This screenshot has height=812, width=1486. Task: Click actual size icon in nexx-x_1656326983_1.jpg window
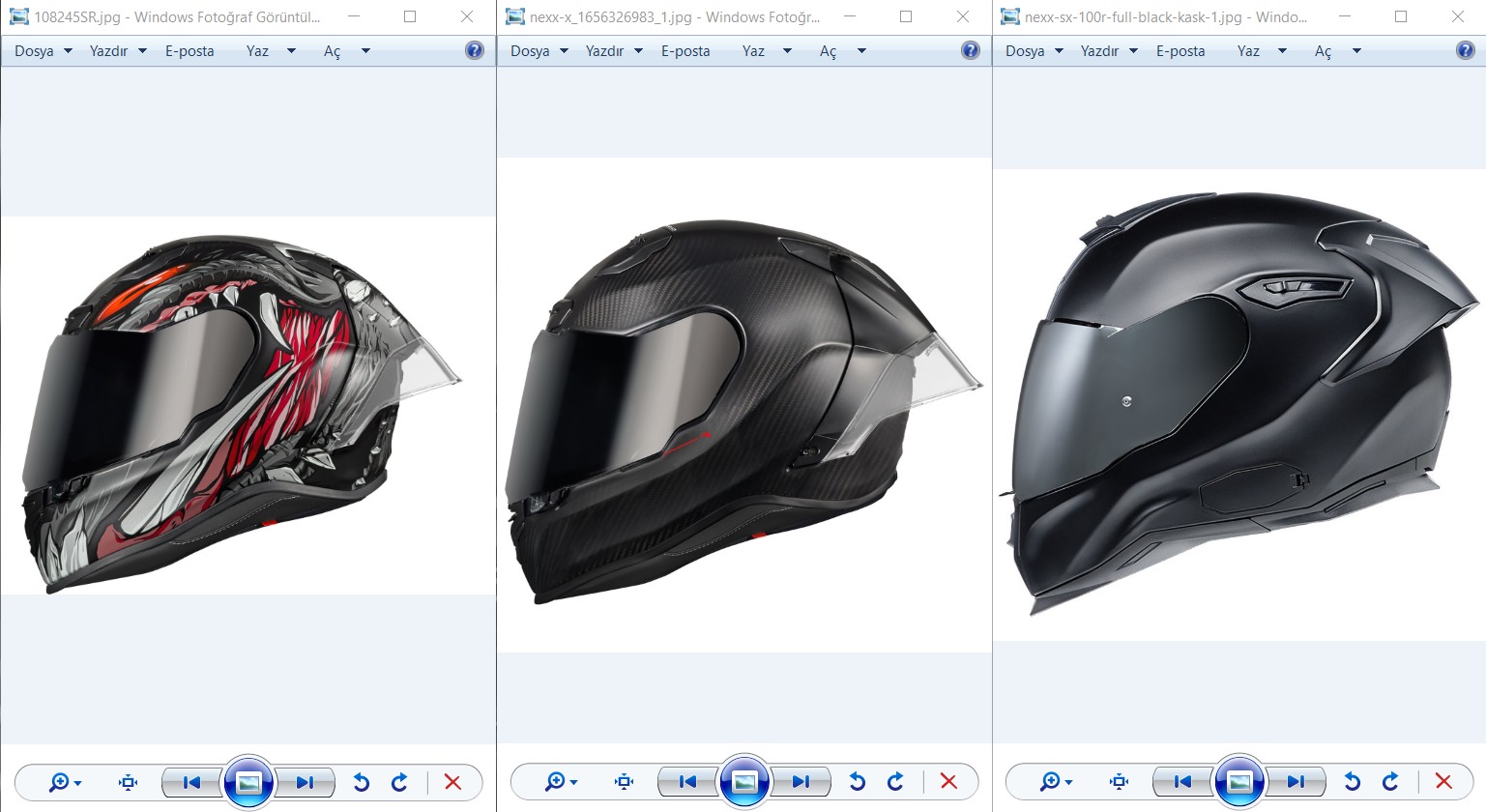point(624,782)
